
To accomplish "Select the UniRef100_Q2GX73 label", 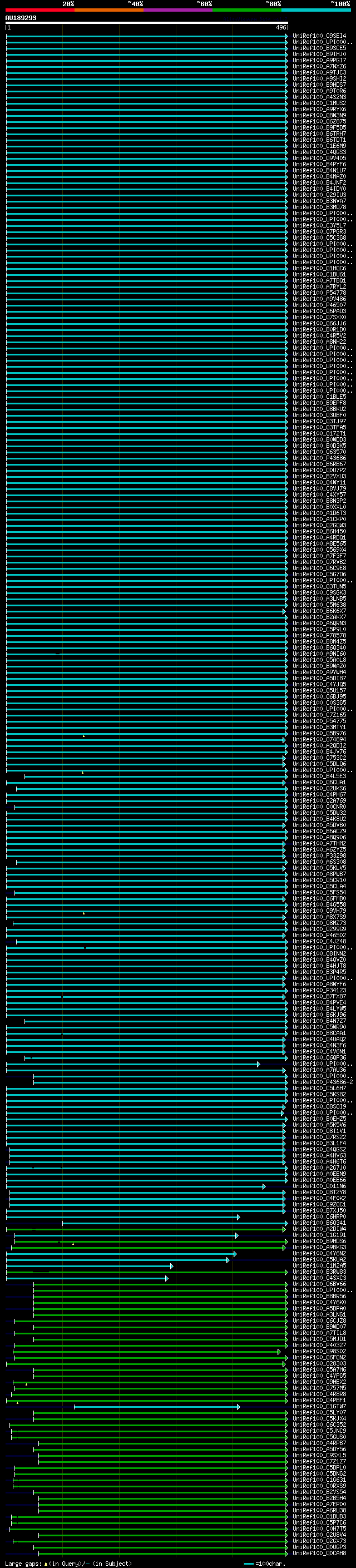I will pyautogui.click(x=319, y=1541).
